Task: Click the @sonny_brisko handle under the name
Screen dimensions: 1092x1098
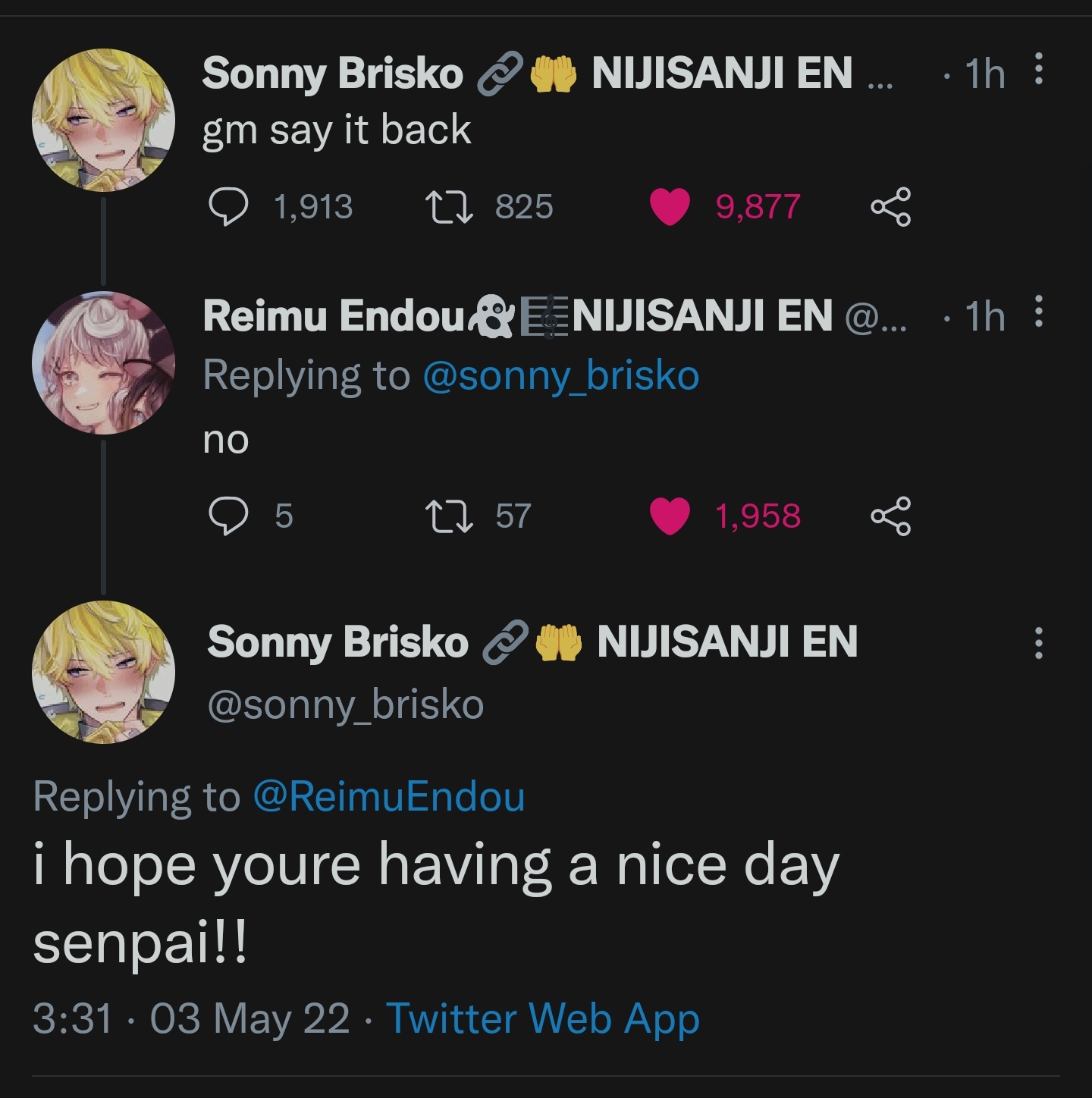Action: click(345, 704)
